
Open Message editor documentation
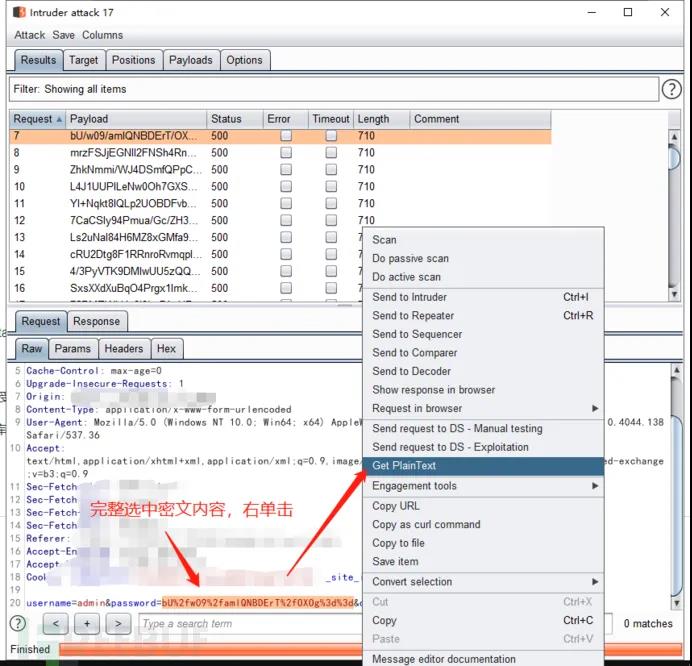coord(483,658)
